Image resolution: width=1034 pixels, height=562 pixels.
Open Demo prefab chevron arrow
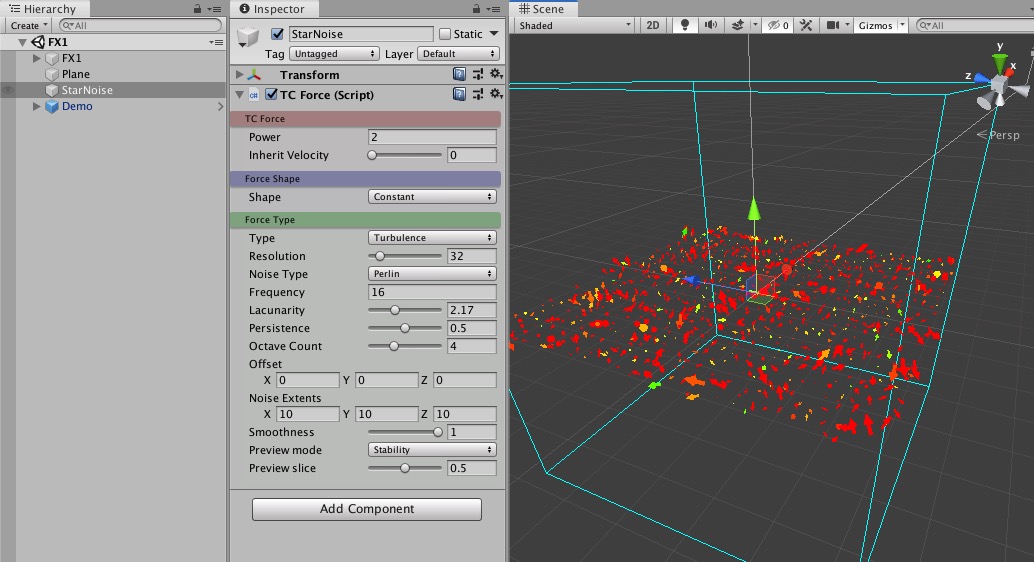click(220, 106)
